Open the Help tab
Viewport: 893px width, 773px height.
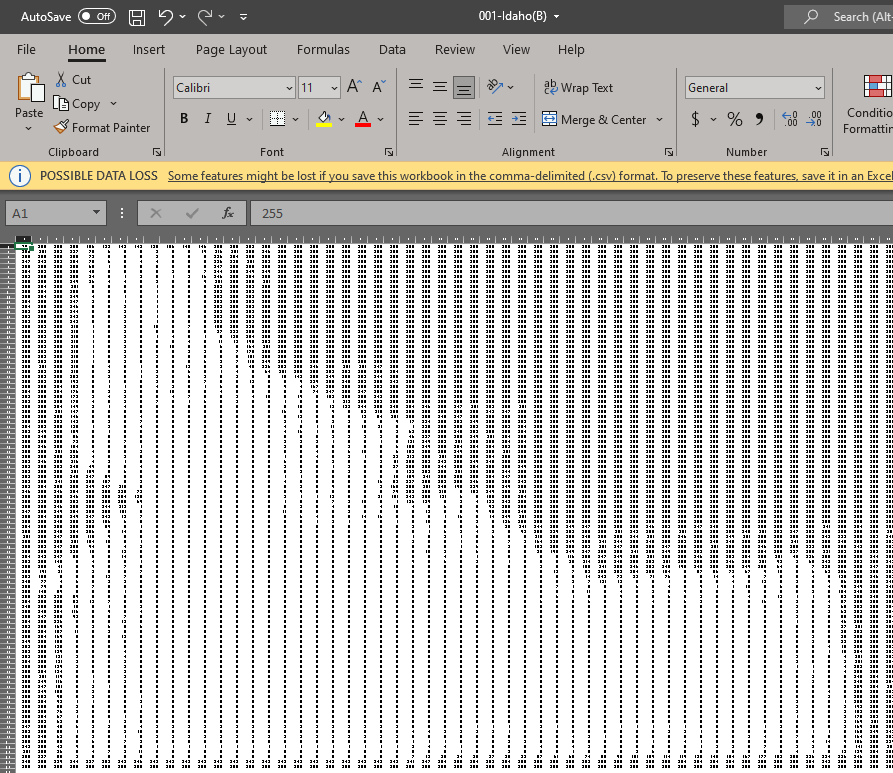571,50
